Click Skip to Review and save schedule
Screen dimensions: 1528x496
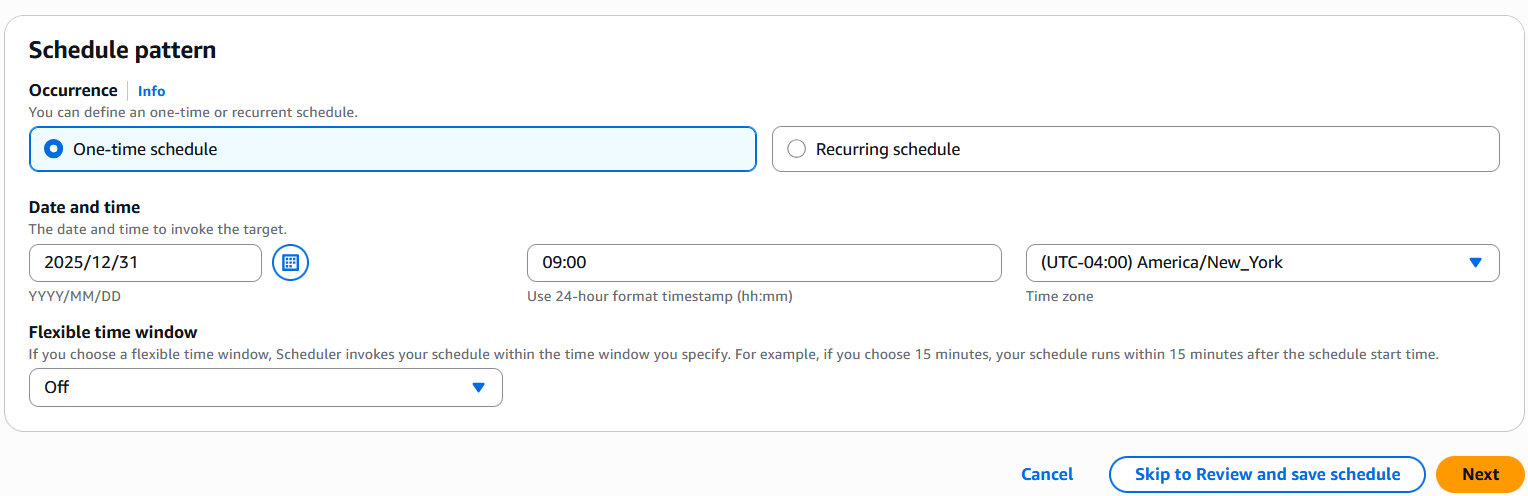(1266, 474)
